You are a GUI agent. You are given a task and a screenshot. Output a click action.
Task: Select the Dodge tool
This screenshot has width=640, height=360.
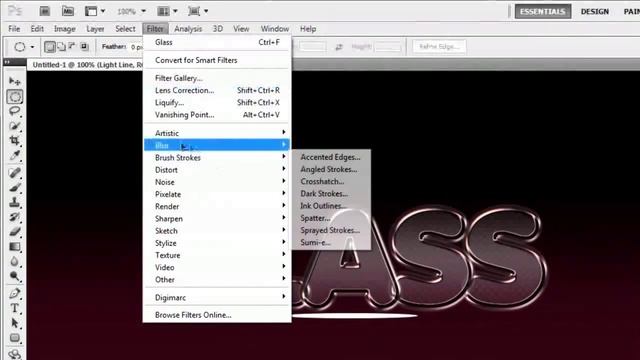(x=15, y=276)
